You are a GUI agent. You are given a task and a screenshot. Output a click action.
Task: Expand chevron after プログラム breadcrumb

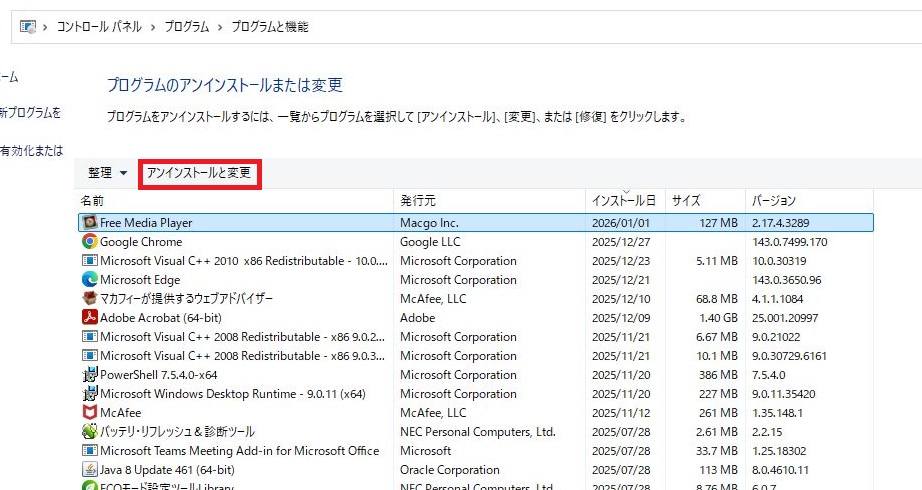[220, 27]
